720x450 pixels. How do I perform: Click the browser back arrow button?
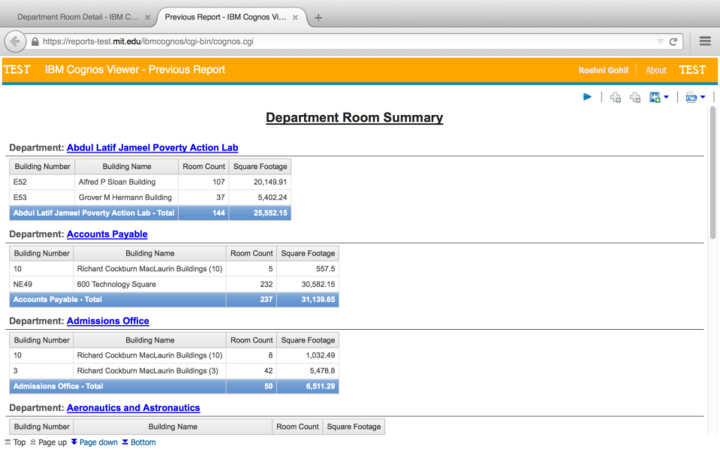click(15, 42)
